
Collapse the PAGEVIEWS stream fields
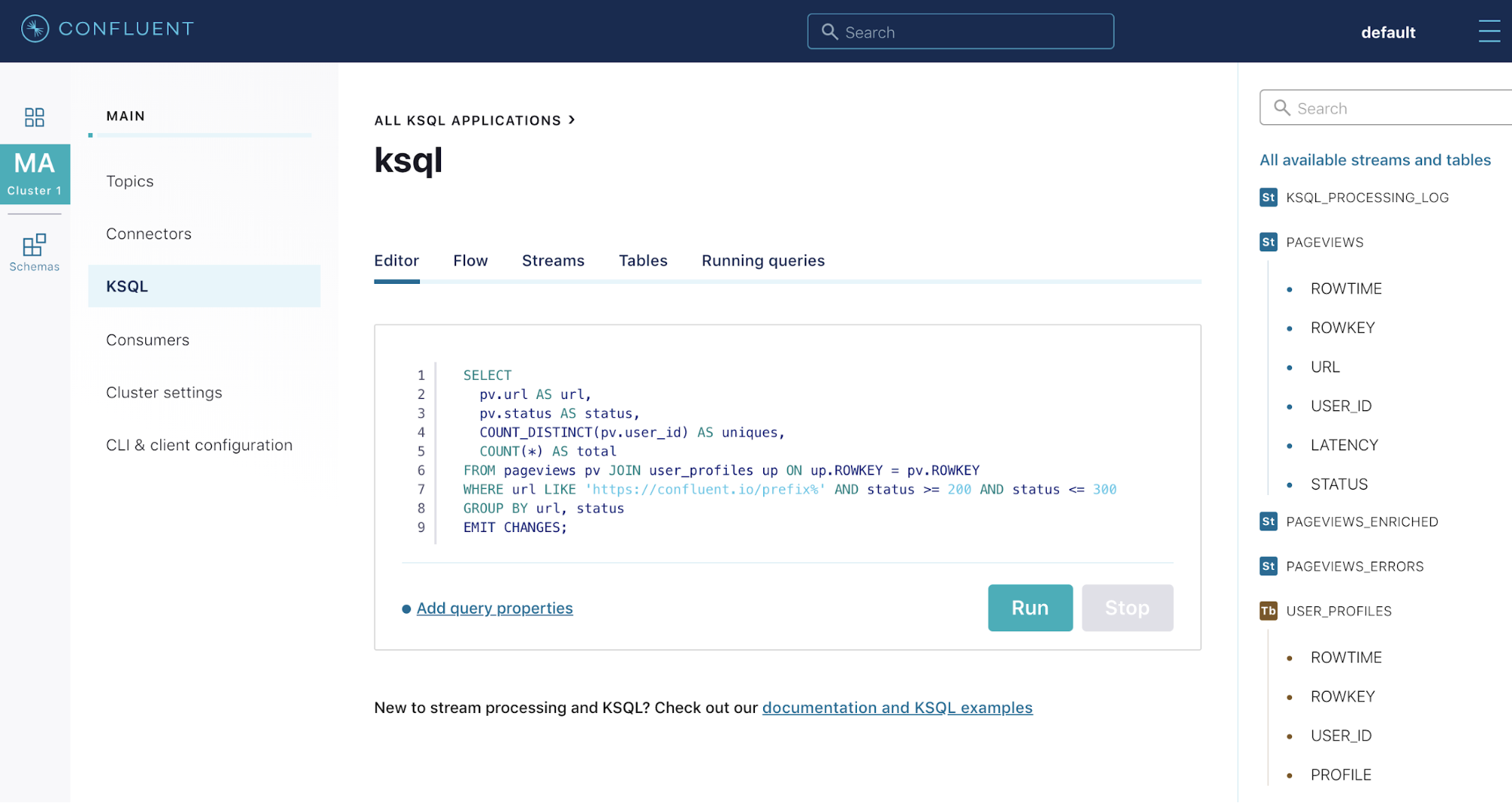tap(1324, 242)
